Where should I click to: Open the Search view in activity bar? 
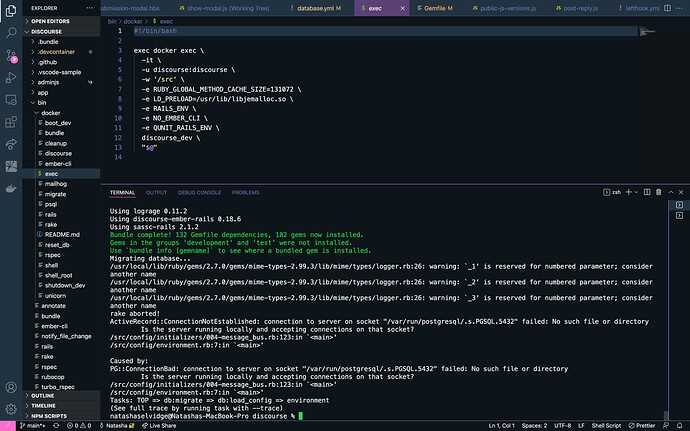tap(11, 33)
